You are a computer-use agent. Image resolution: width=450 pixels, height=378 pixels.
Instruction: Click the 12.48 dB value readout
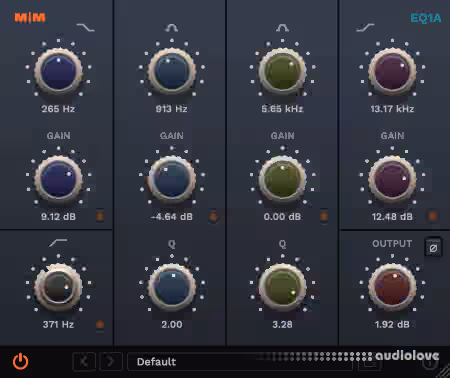pos(392,217)
